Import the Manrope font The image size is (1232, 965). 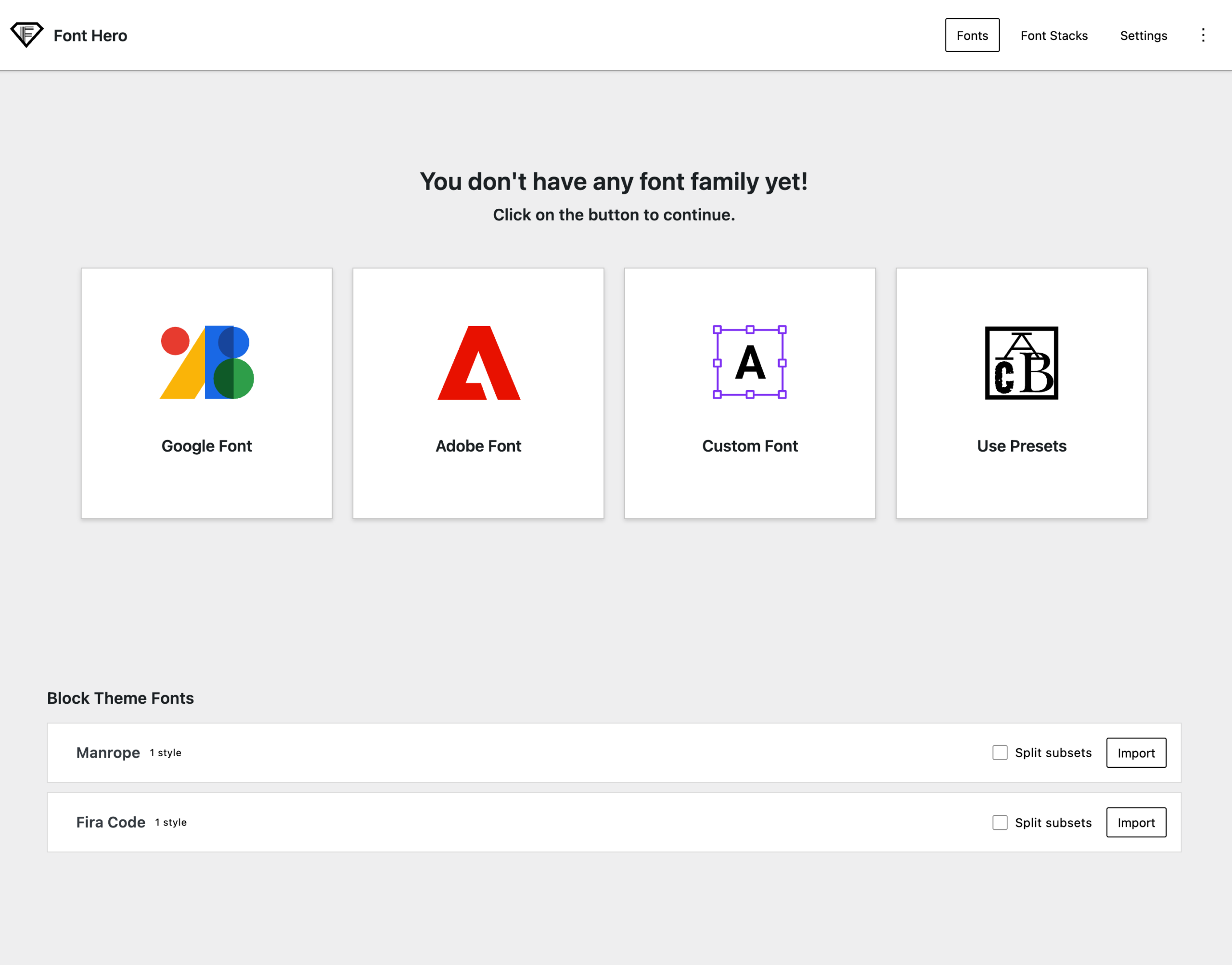pos(1136,752)
